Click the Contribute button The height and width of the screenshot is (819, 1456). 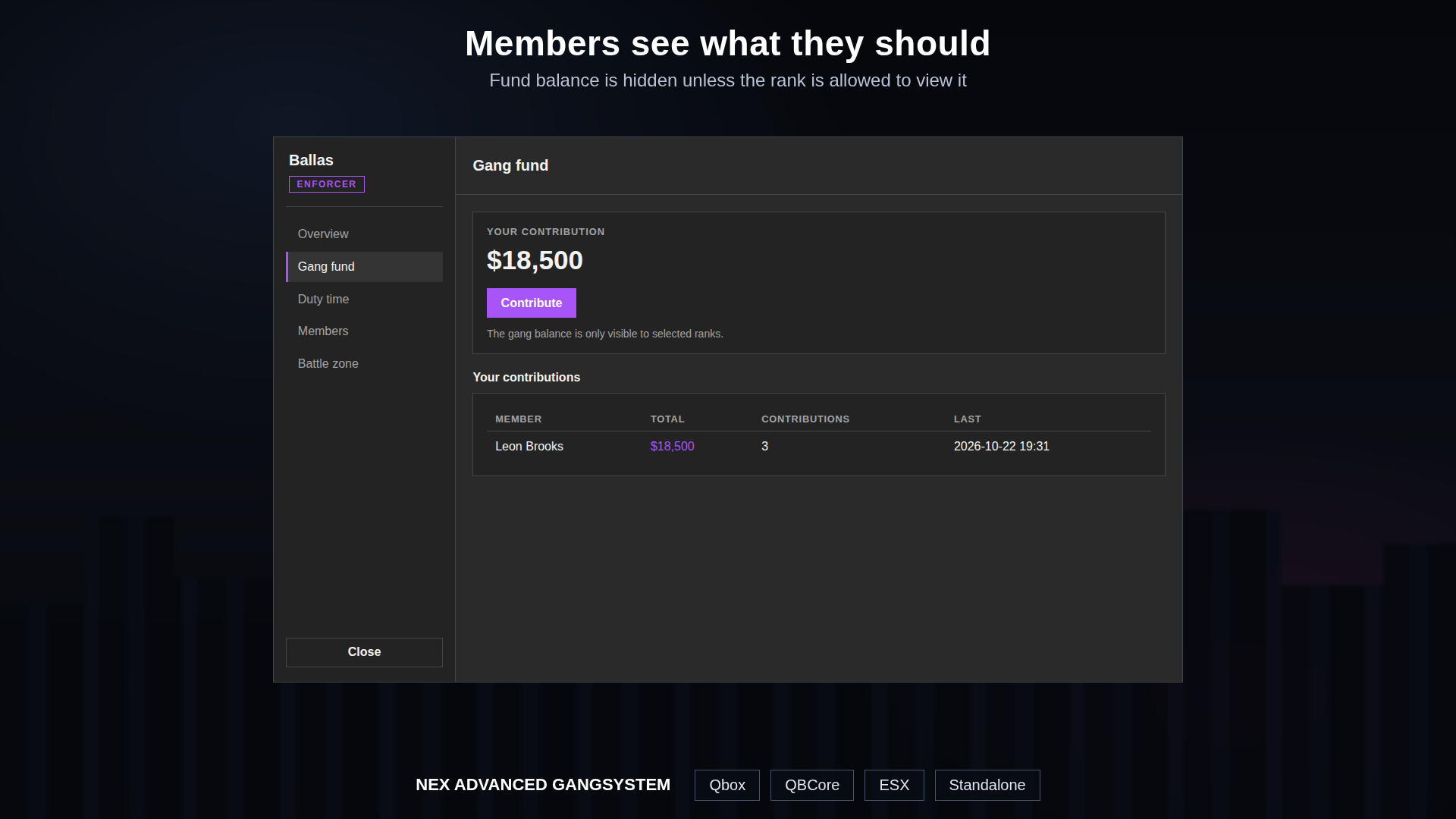coord(532,303)
